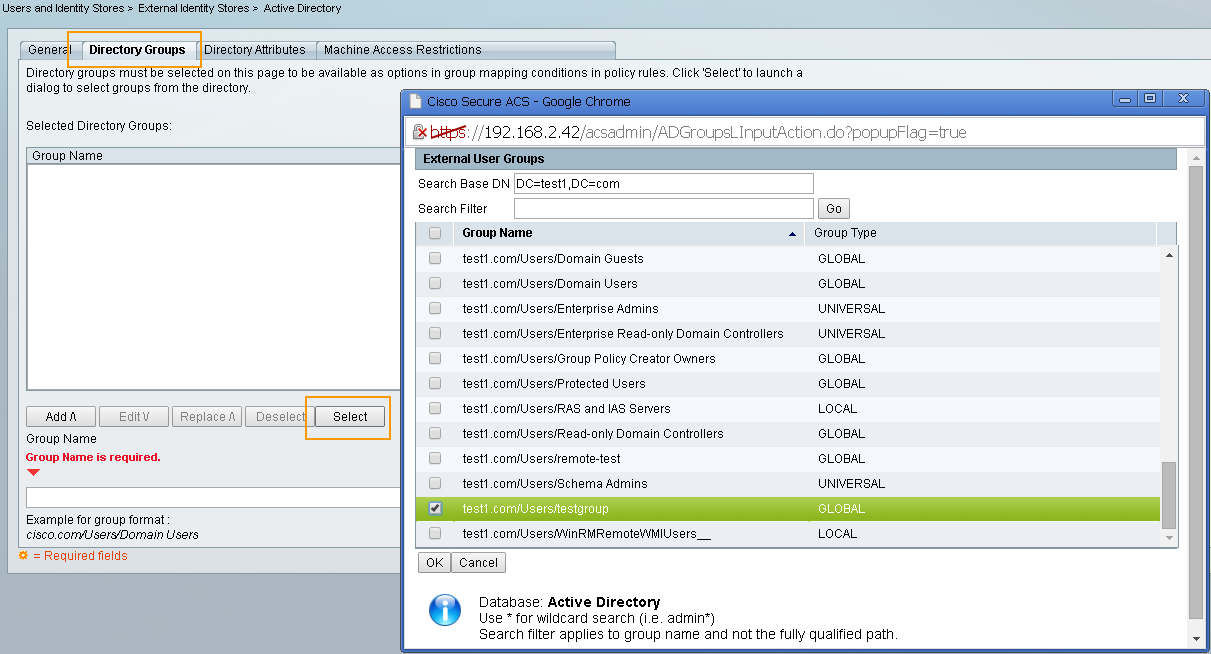Open the General tab

(x=49, y=50)
